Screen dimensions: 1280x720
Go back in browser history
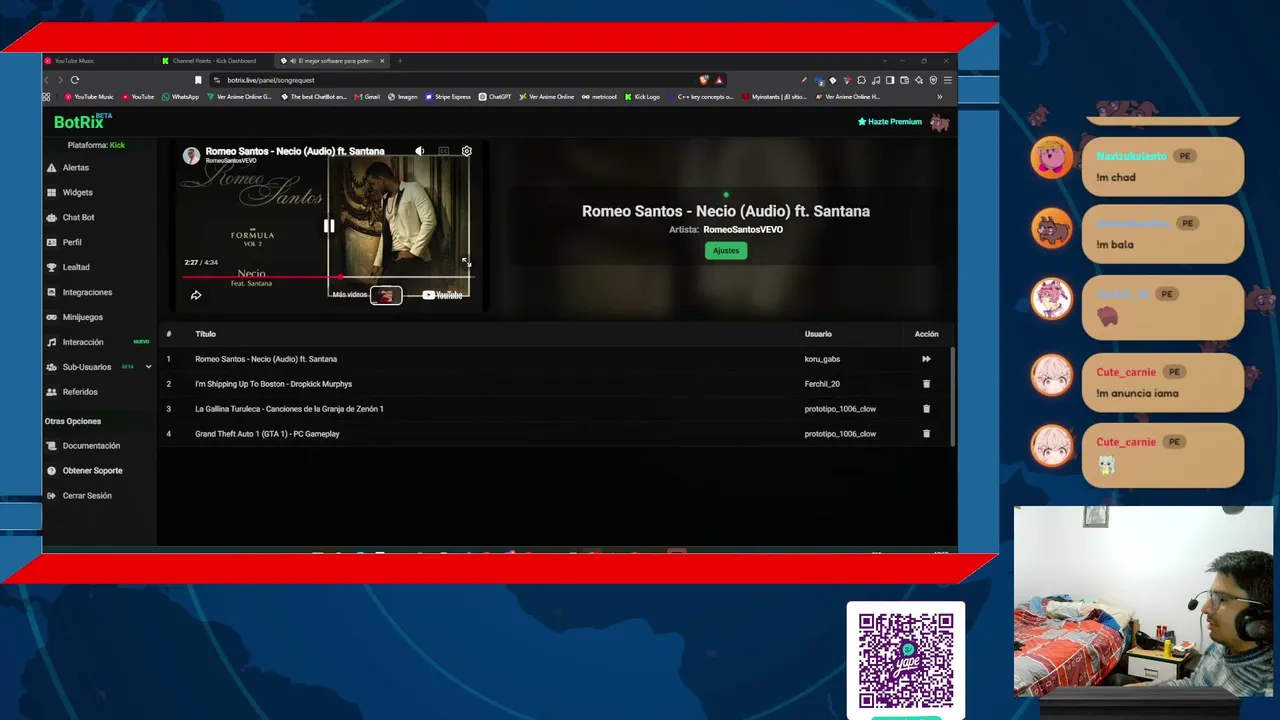46,80
